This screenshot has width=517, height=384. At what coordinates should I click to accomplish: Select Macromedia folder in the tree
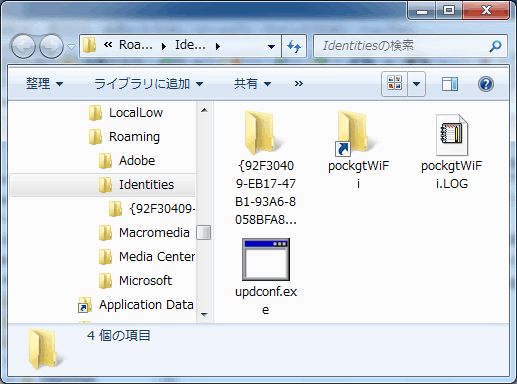tap(154, 233)
